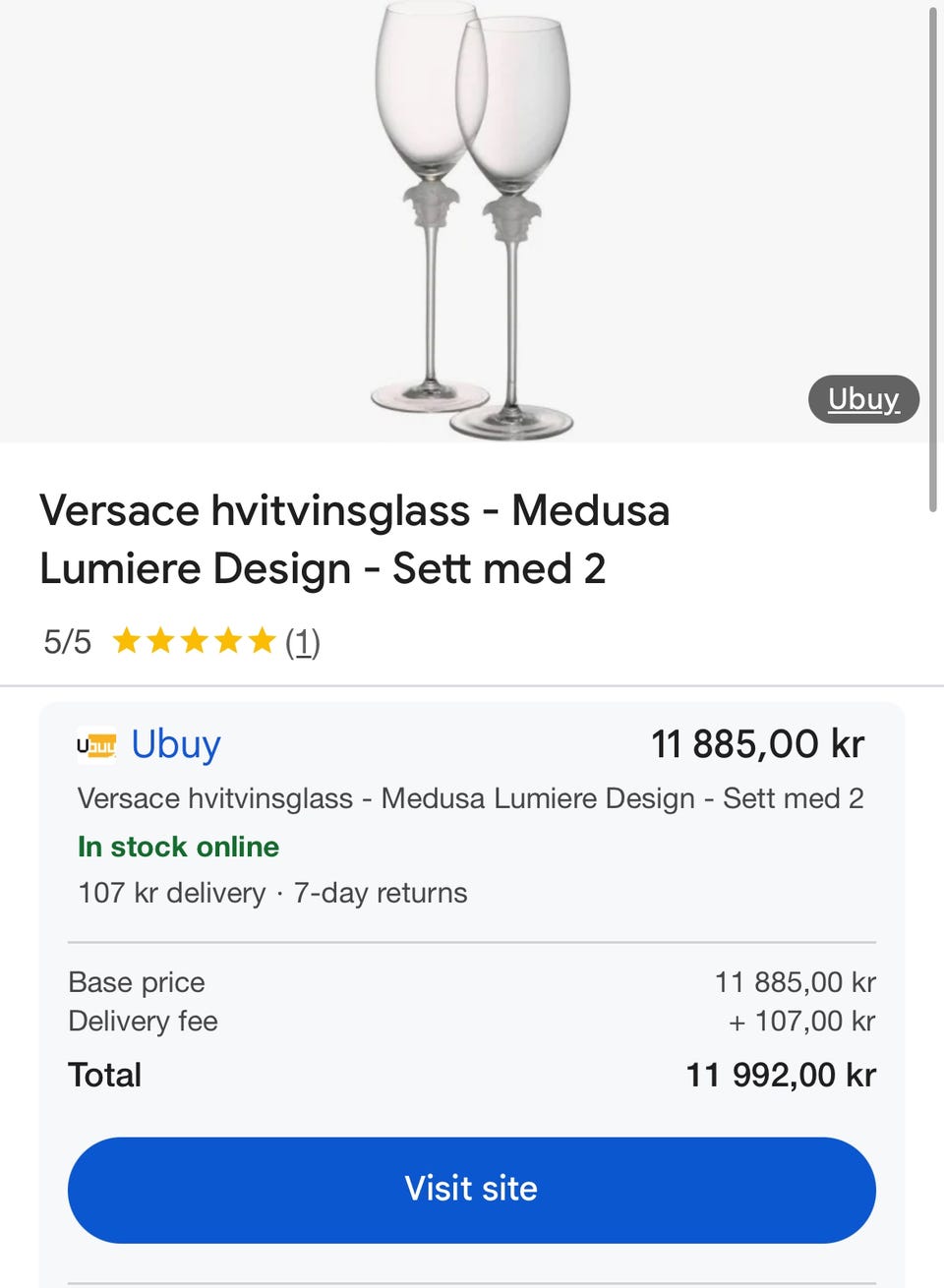Select the Versace hvitvinsglass product title heading

(x=354, y=539)
